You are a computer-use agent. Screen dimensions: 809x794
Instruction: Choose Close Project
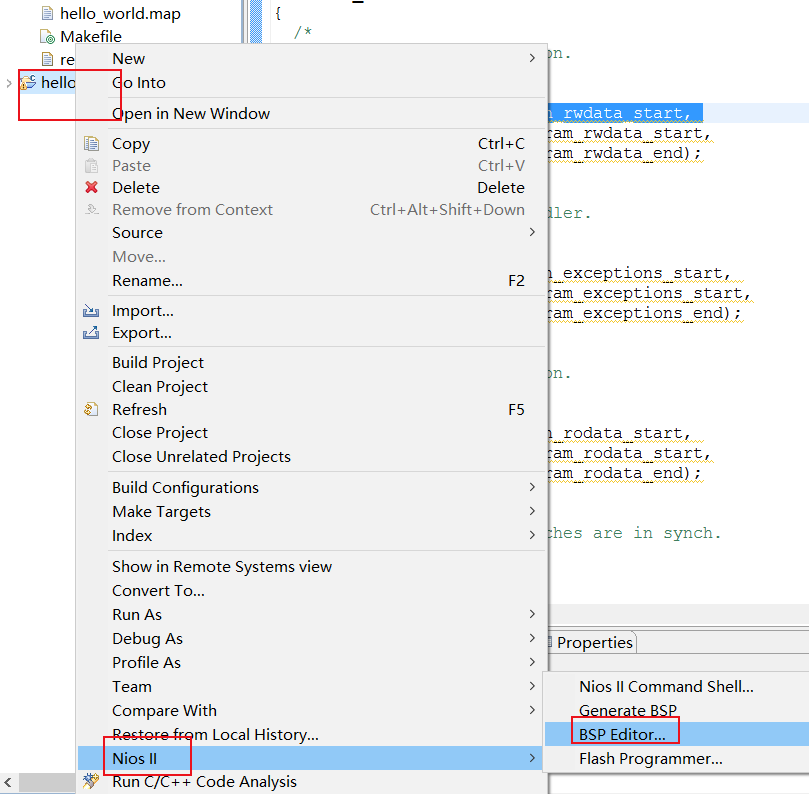(x=312, y=432)
